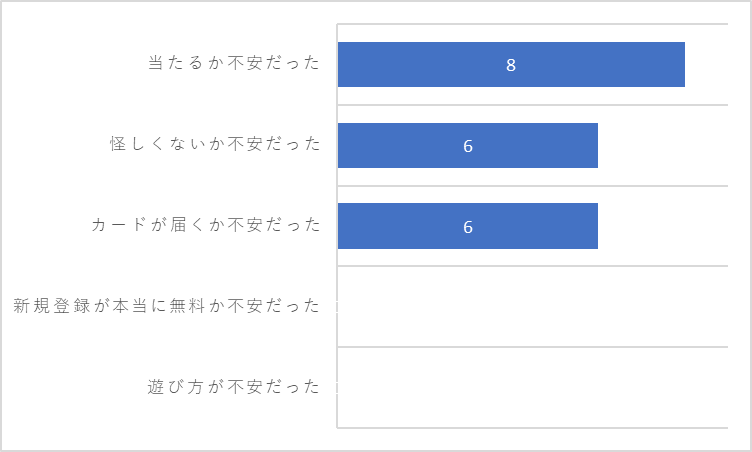The width and height of the screenshot is (752, 452).
Task: Click the empty row next to 新規登録が本当に無料か
Action: click(533, 306)
